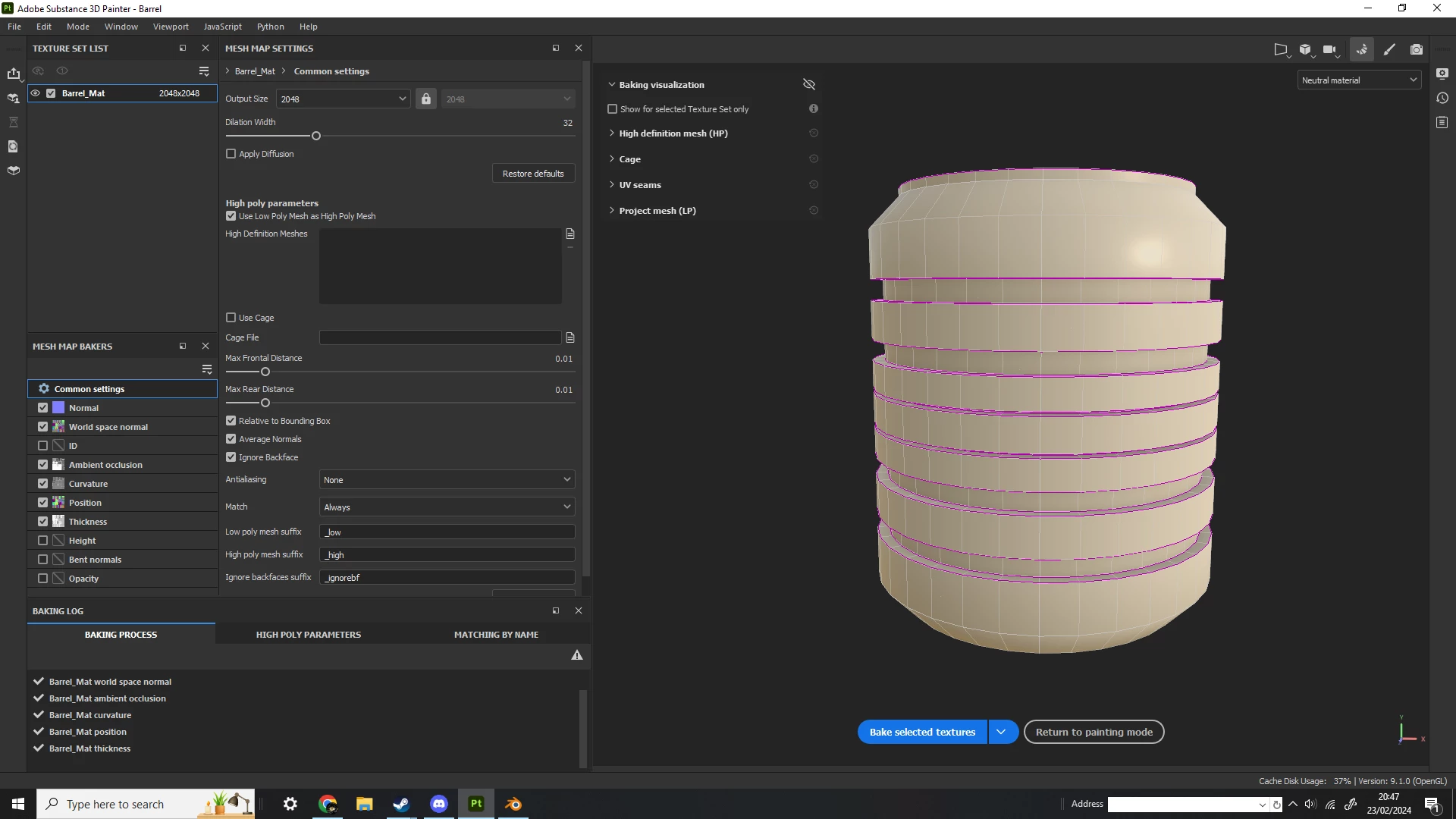The width and height of the screenshot is (1456, 819).
Task: Open the Antialiasing dropdown
Action: [x=447, y=480]
